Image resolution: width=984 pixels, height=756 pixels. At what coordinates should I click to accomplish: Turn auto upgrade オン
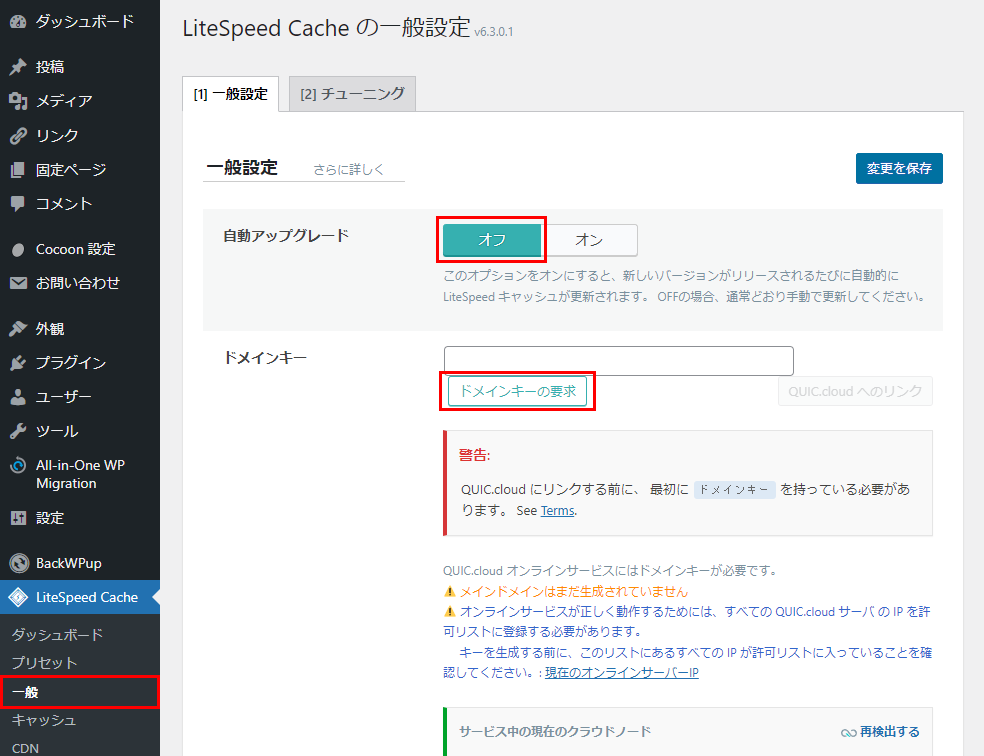[589, 240]
